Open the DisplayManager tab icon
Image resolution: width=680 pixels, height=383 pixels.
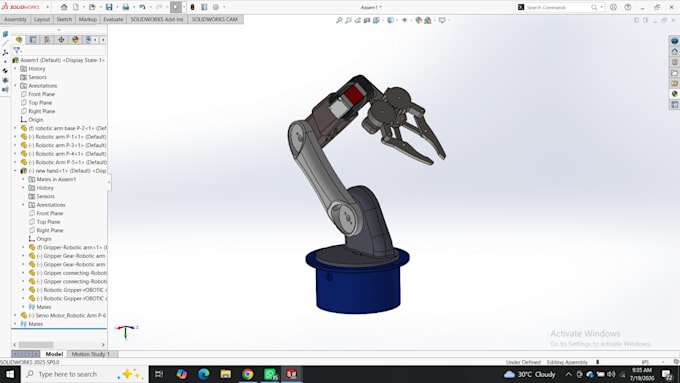tap(75, 39)
